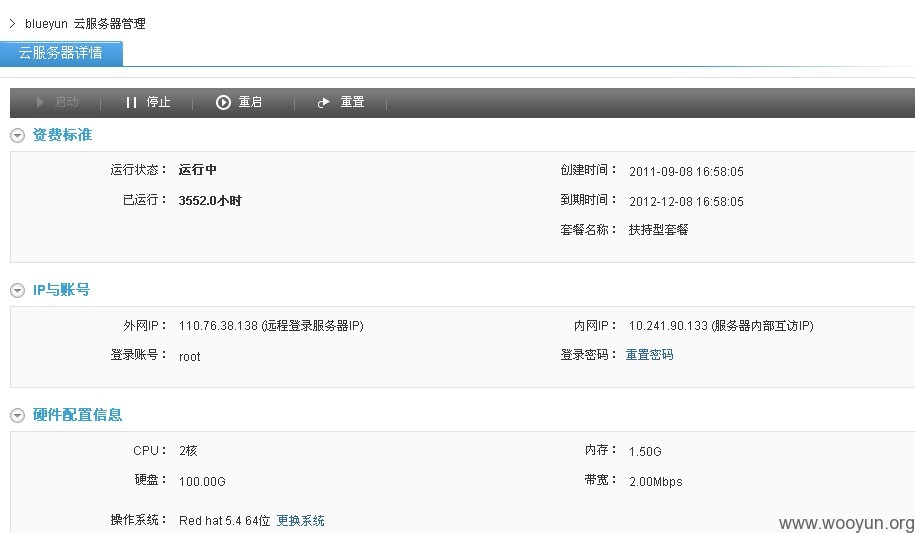The width and height of the screenshot is (915, 533).
Task: Click the running status value 运行中
Action: tap(198, 170)
